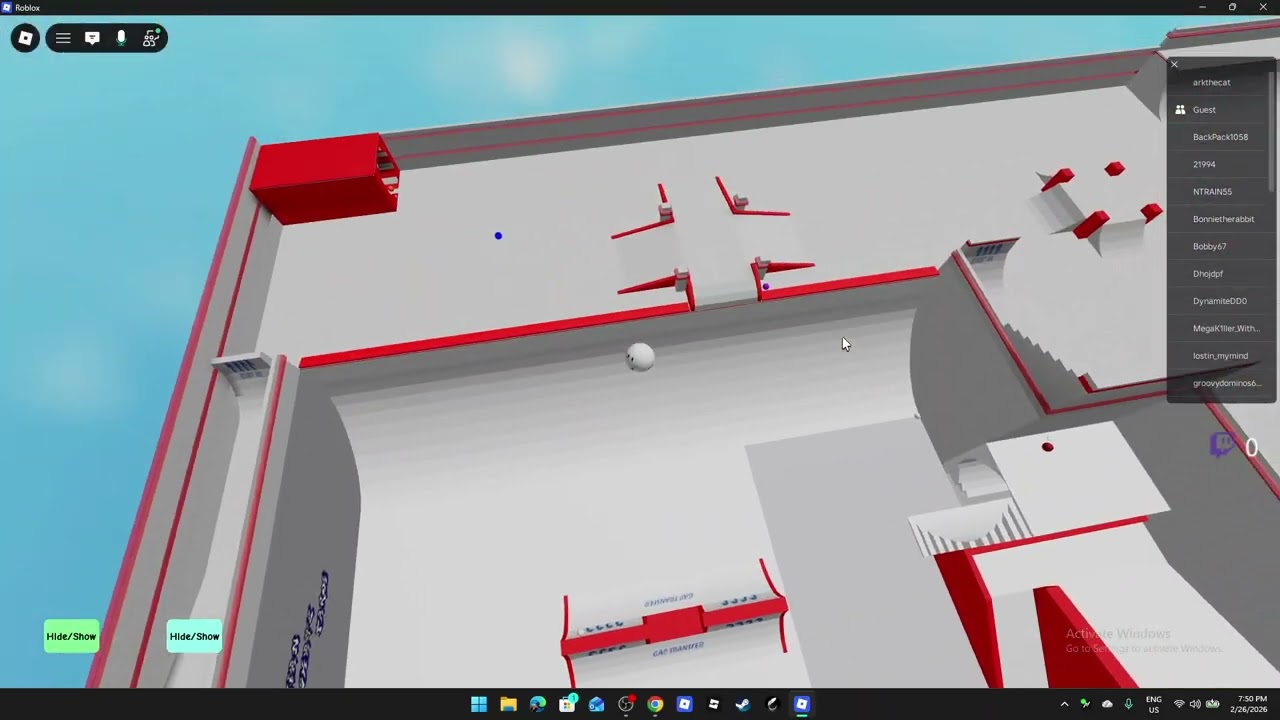Image resolution: width=1280 pixels, height=720 pixels.
Task: Select player arkthecat in the list
Action: (1219, 83)
